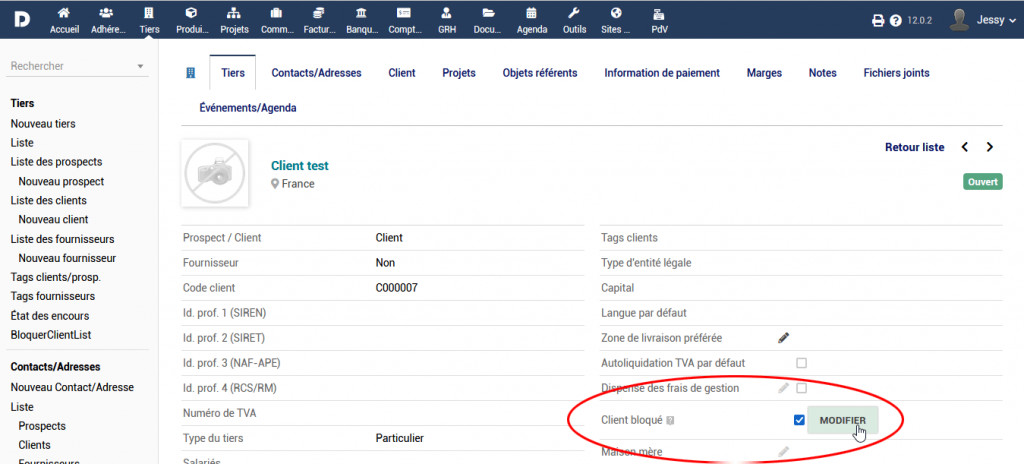Viewport: 1024px width, 464px height.
Task: Uncheck the Client bloqué checkbox
Action: coord(799,420)
